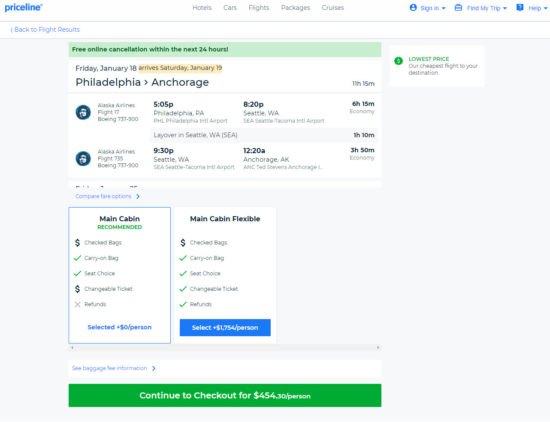This screenshot has height=422, width=550.
Task: Click the priceline logo
Action: click(x=23, y=7)
